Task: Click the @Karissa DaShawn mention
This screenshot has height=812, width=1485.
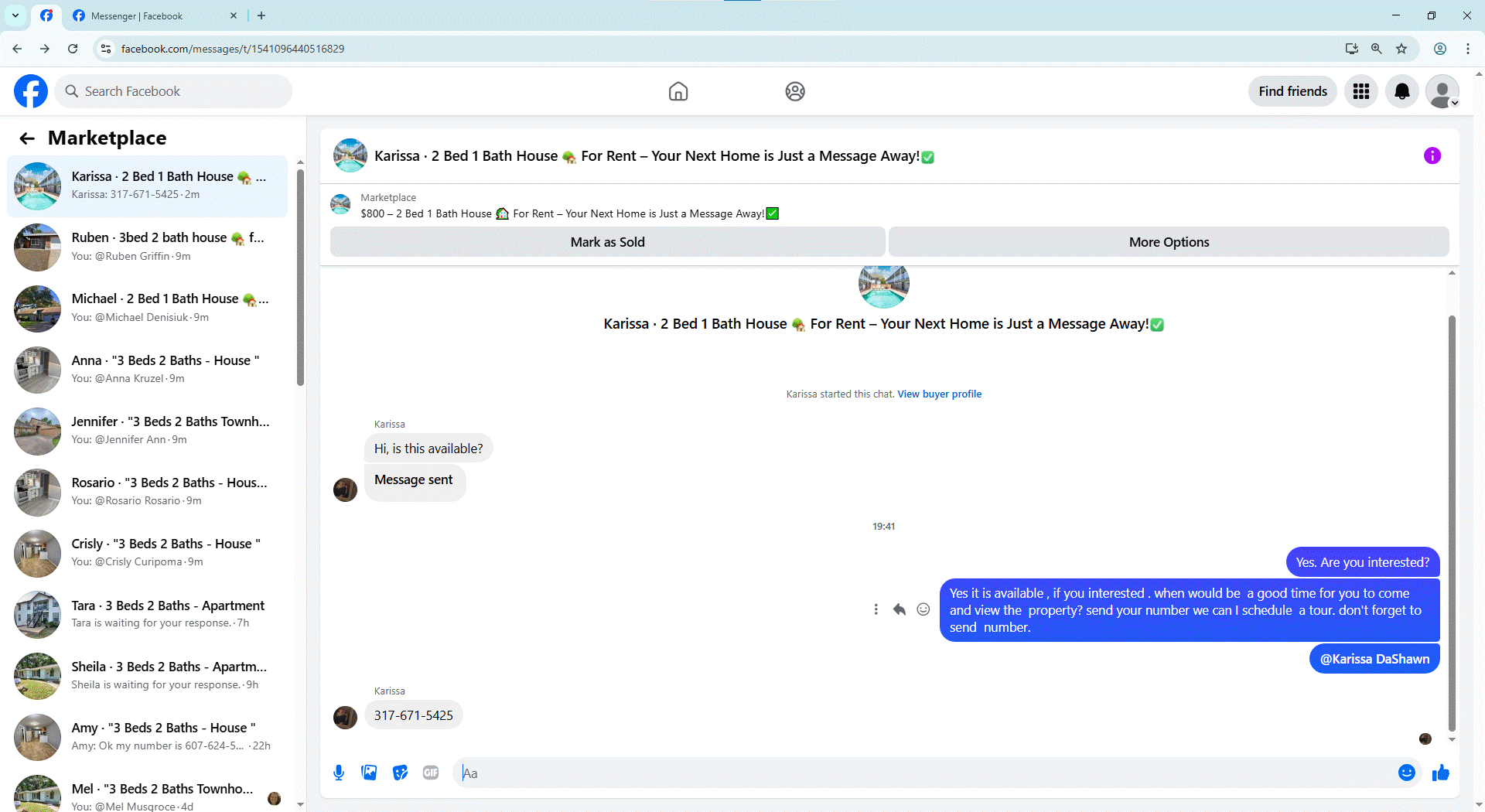Action: point(1374,659)
